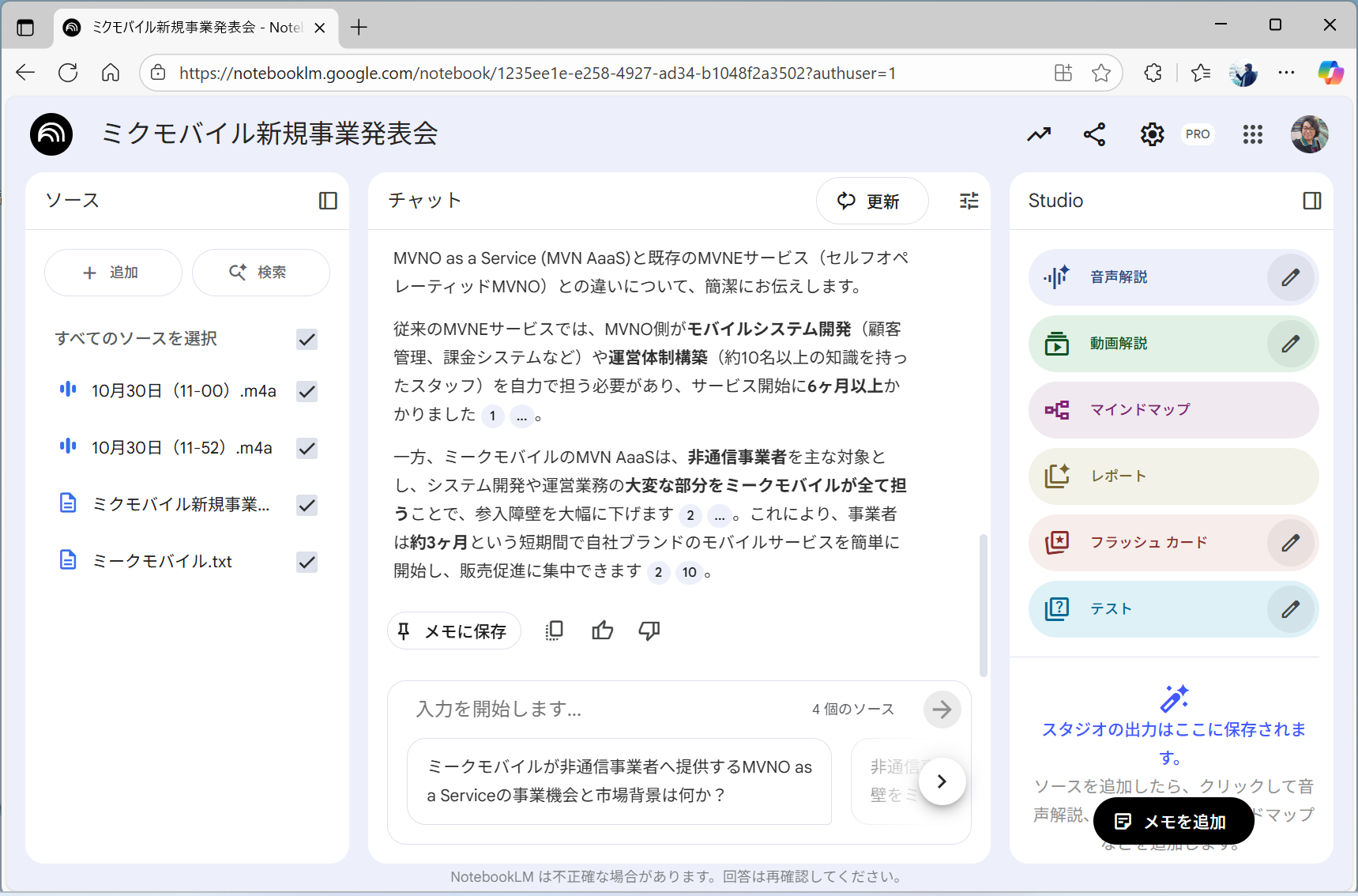This screenshot has height=896, width=1358.
Task: Open the フラッシュカード flash card generator
Action: (1148, 542)
